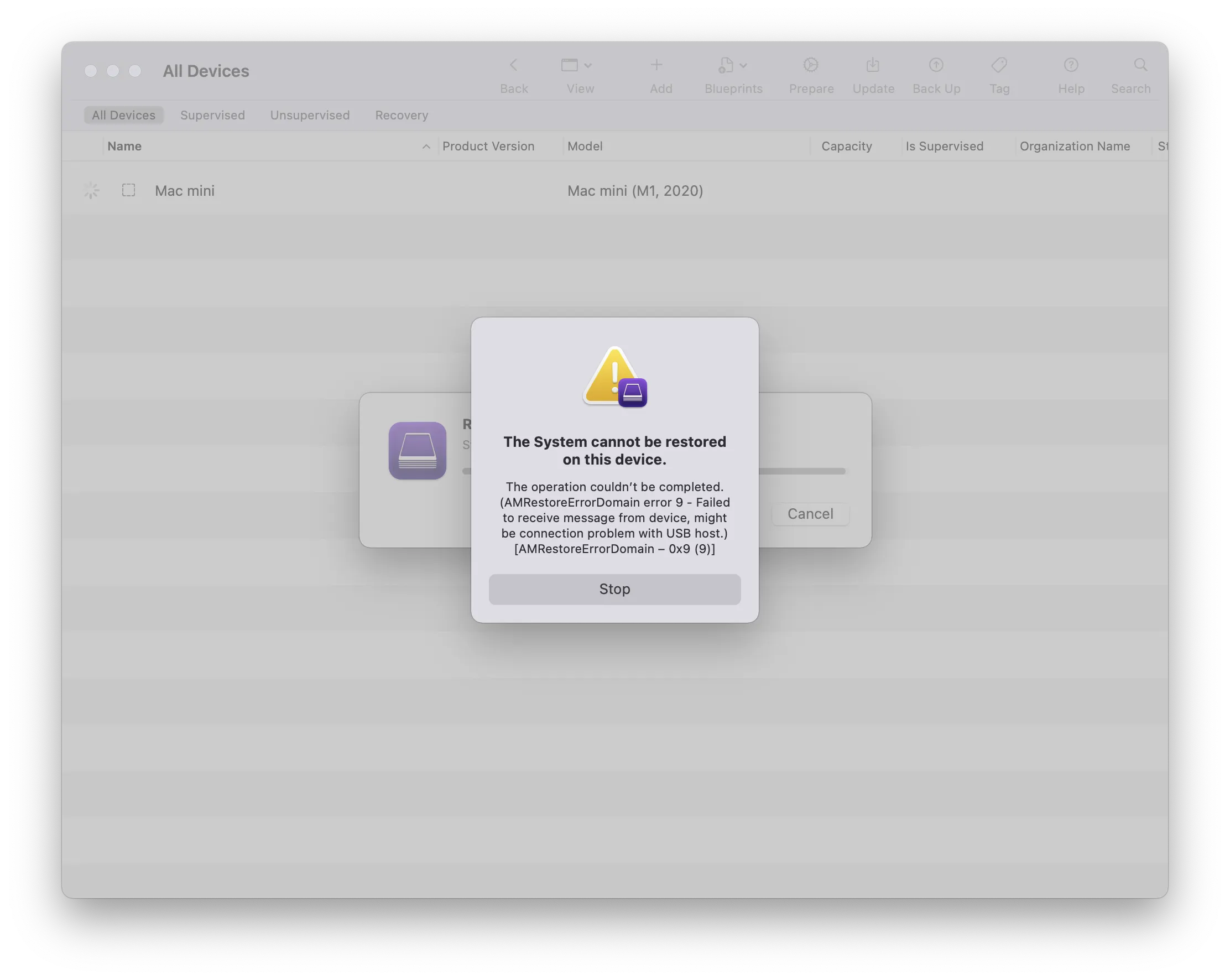
Task: Toggle the Name column sort chevron
Action: (426, 147)
